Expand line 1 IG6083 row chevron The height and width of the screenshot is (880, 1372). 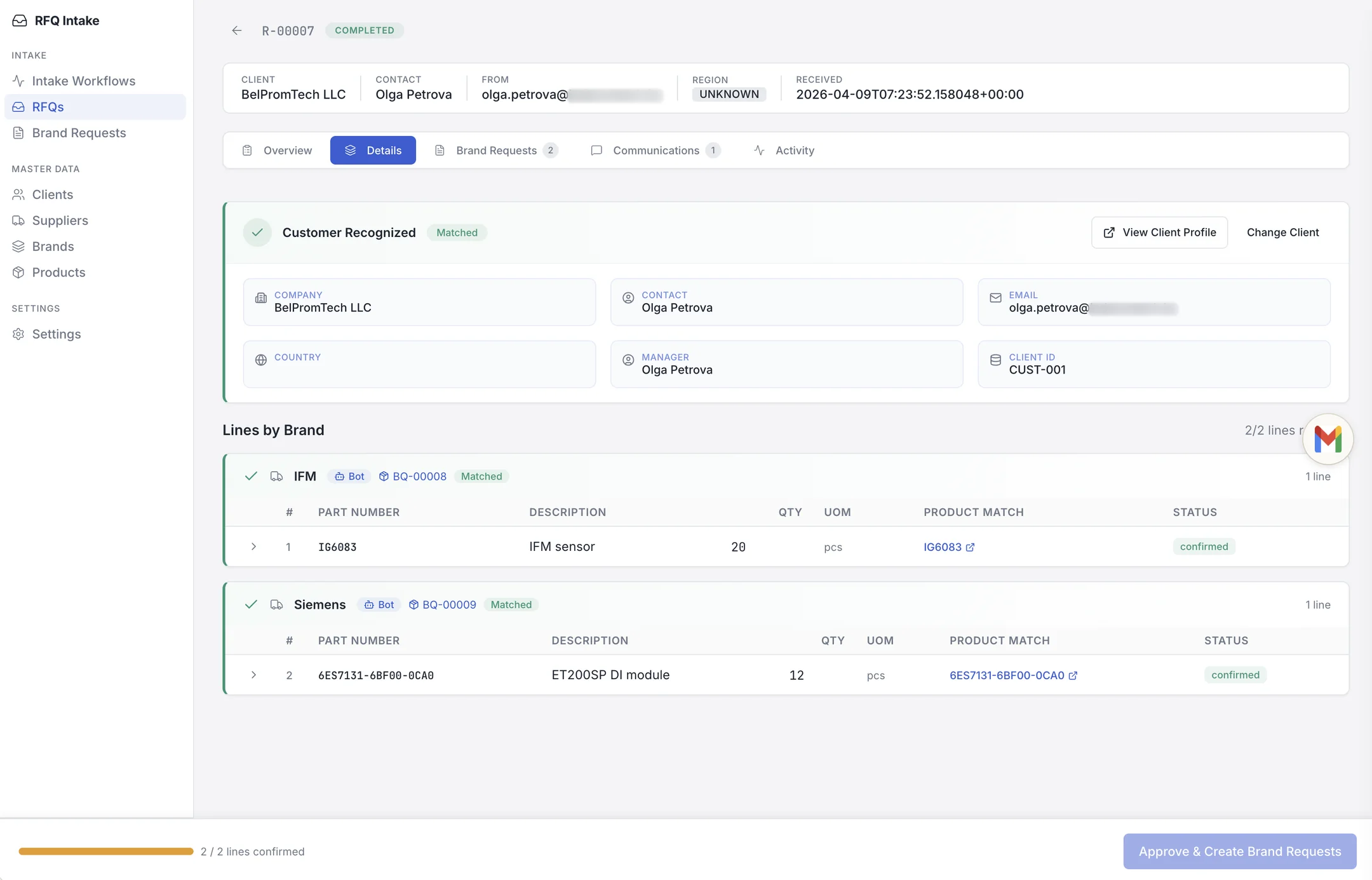pos(253,546)
